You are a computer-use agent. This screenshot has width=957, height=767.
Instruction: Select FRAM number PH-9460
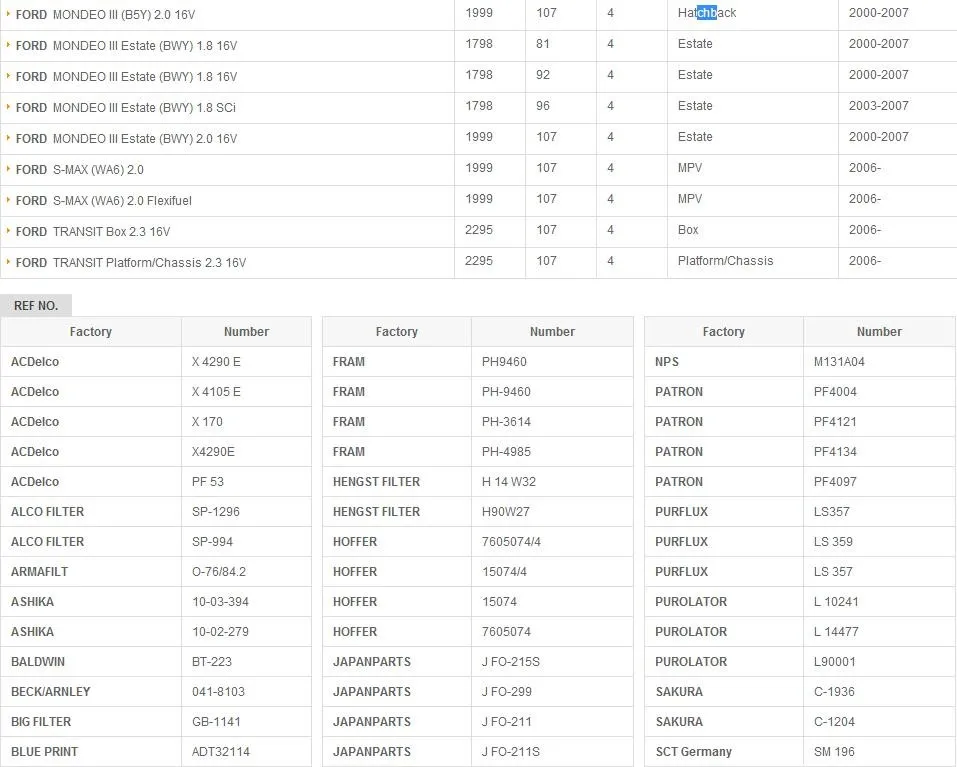(506, 392)
